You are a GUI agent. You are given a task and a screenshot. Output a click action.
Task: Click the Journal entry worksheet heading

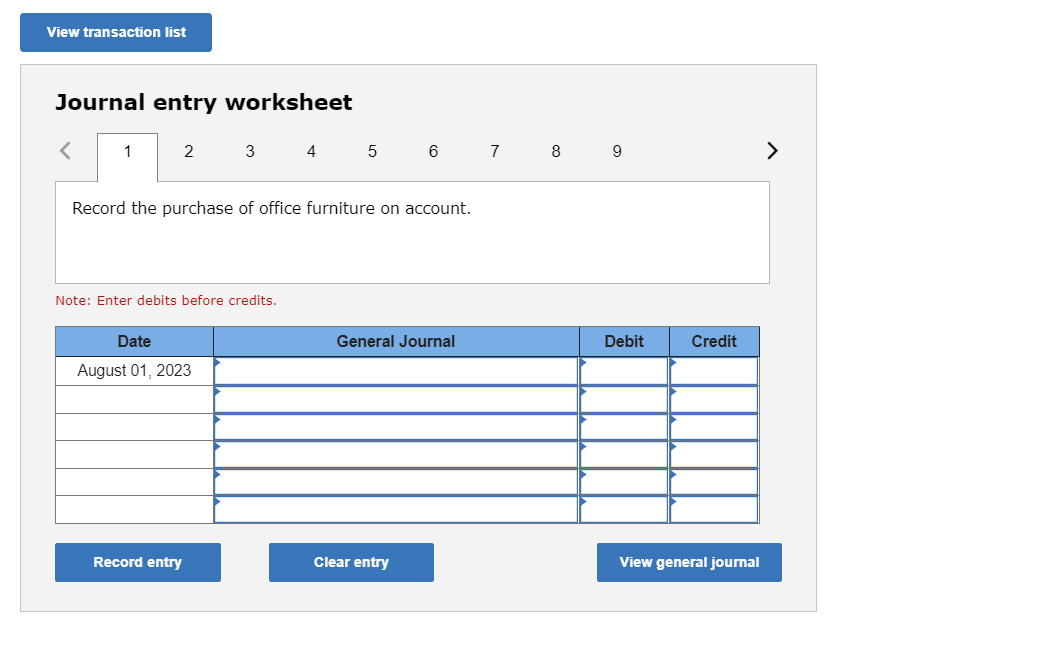(x=204, y=103)
